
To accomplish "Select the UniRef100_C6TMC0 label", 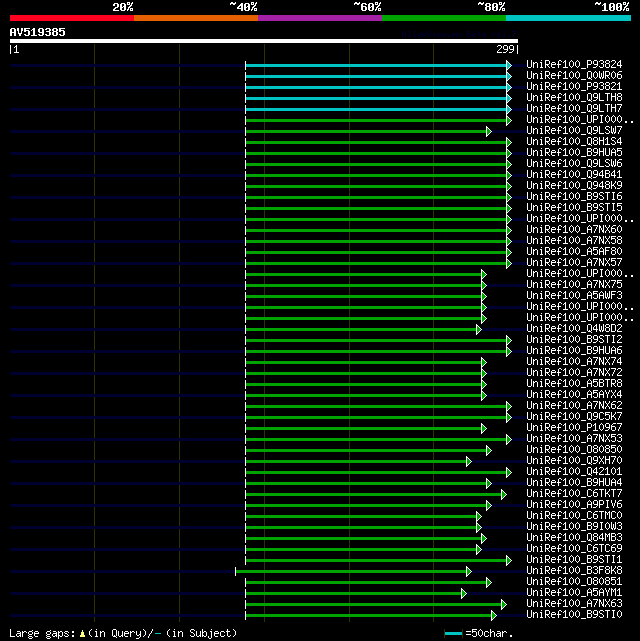I will click(574, 515).
